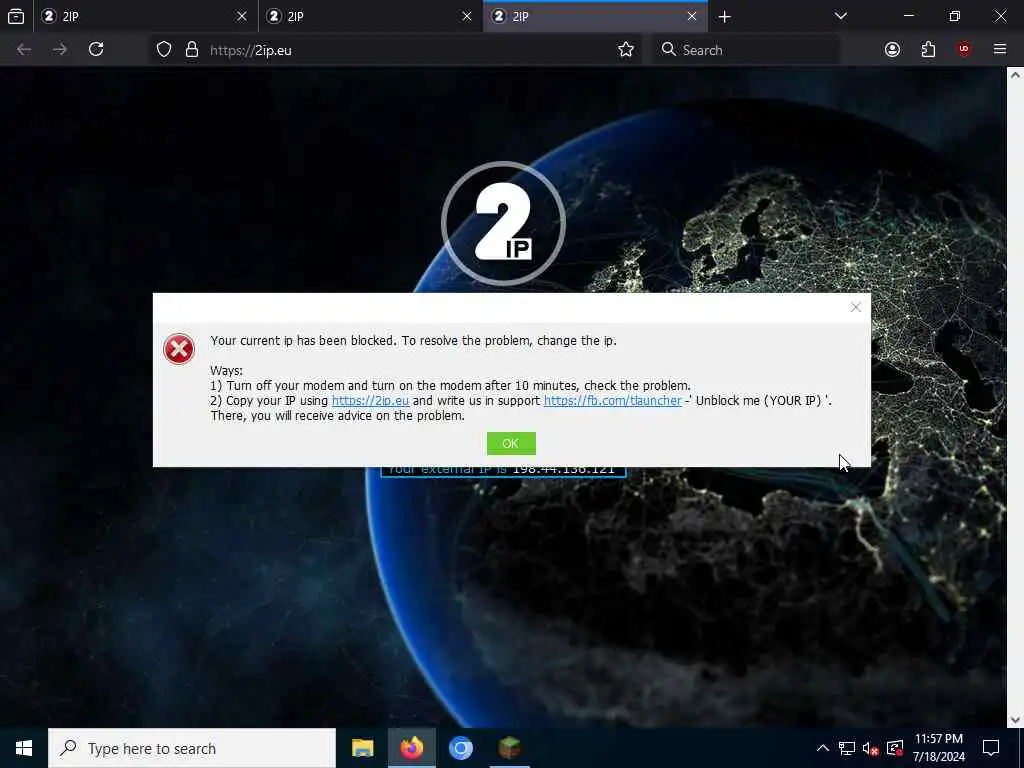Click the tray icon next to the clock

coord(895,748)
